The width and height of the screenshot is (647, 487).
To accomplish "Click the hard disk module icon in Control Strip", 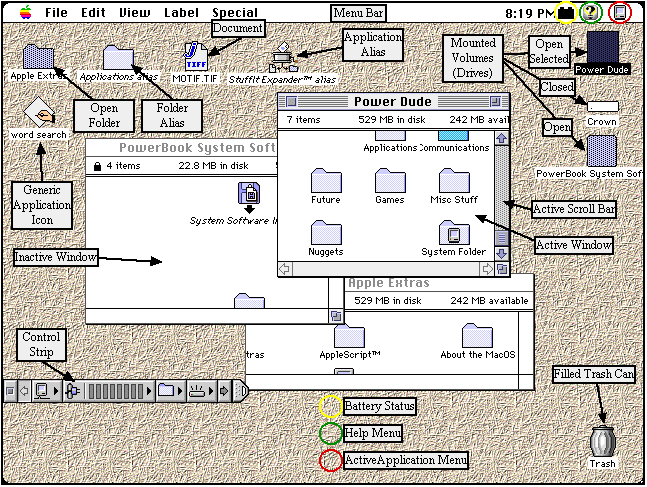I will click(197, 390).
